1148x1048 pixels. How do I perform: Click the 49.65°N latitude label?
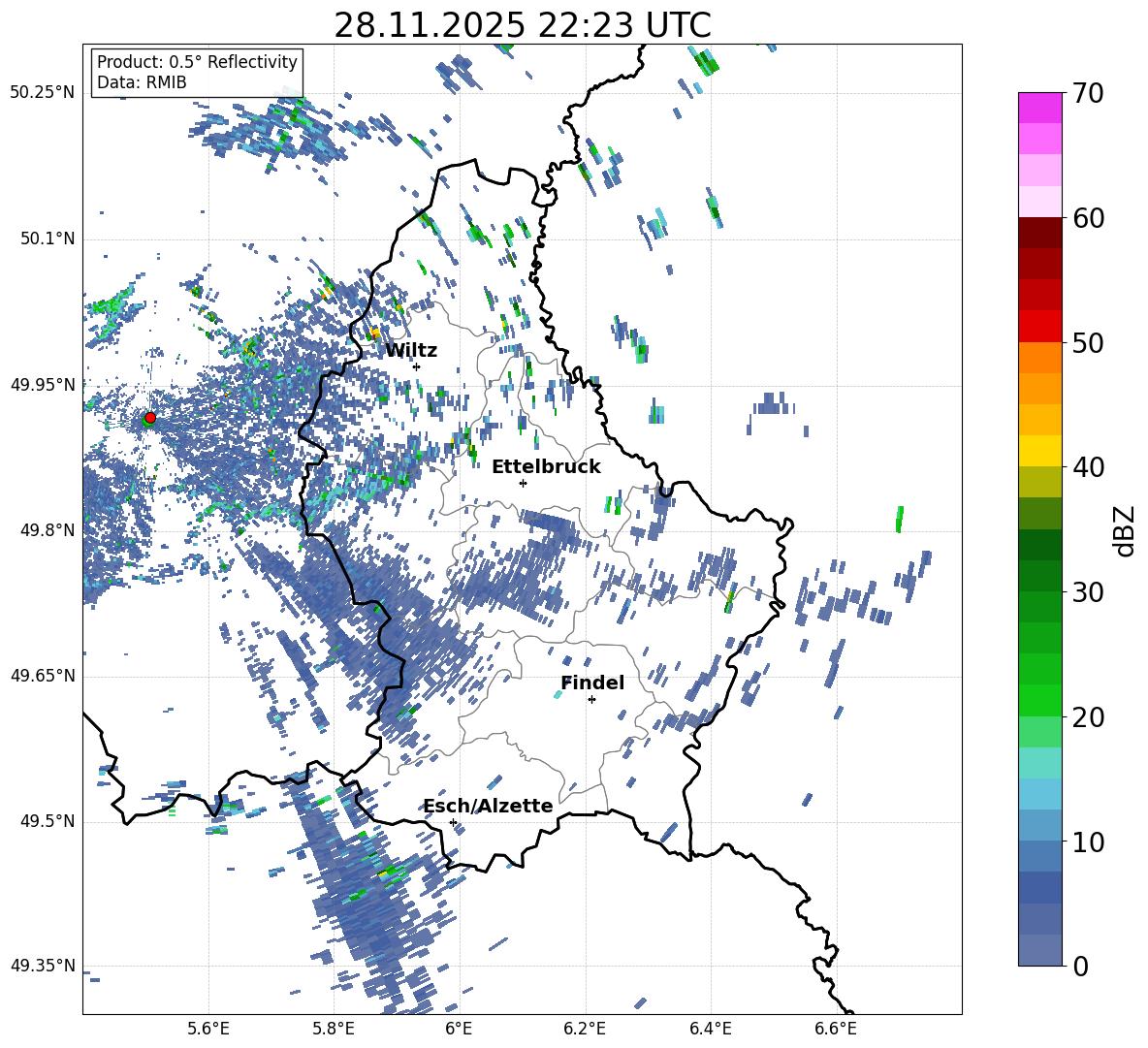[x=43, y=676]
